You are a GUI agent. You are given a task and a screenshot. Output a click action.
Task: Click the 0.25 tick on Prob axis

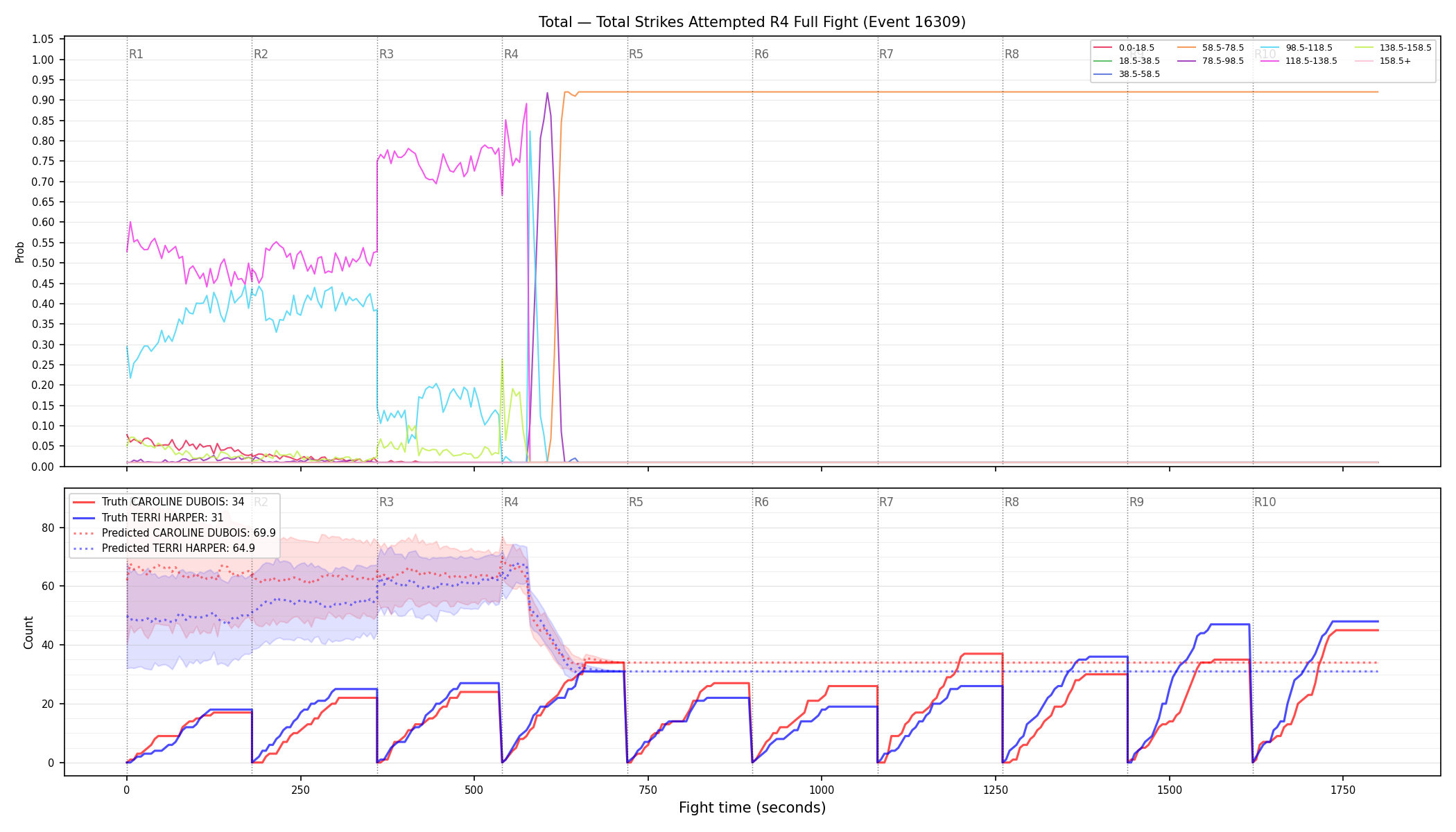pos(43,365)
